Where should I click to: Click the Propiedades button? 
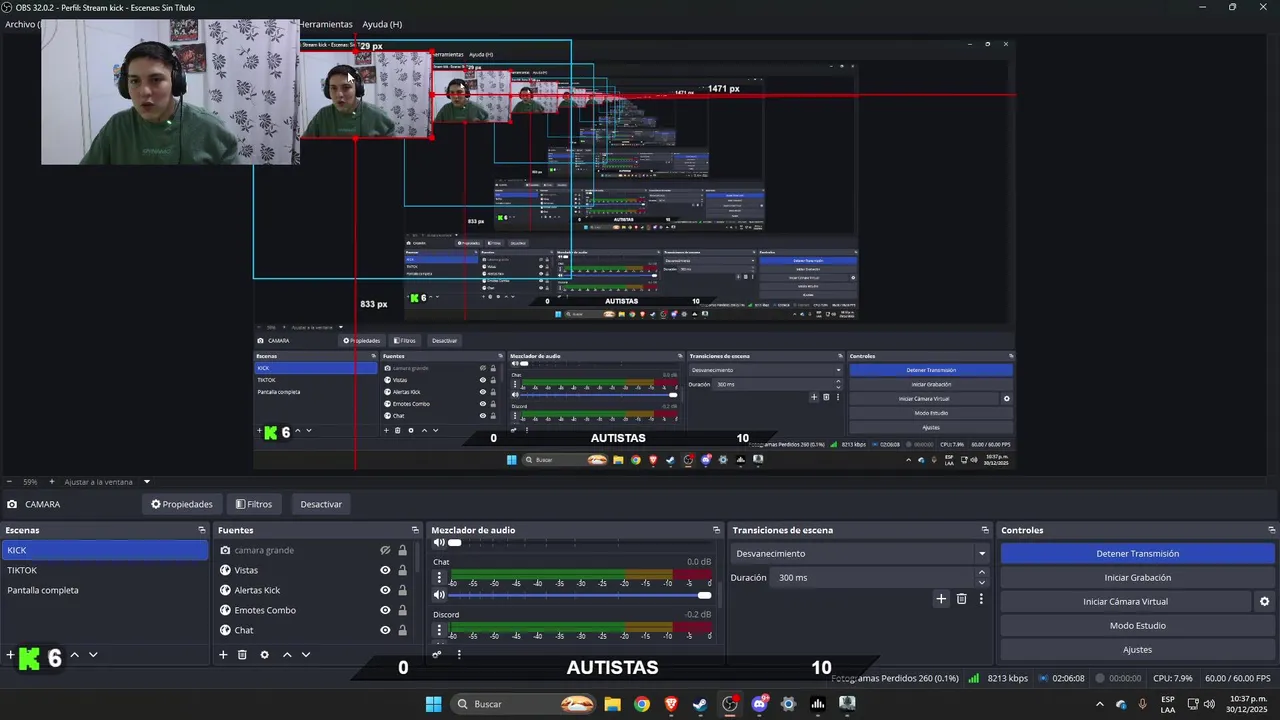(x=182, y=504)
